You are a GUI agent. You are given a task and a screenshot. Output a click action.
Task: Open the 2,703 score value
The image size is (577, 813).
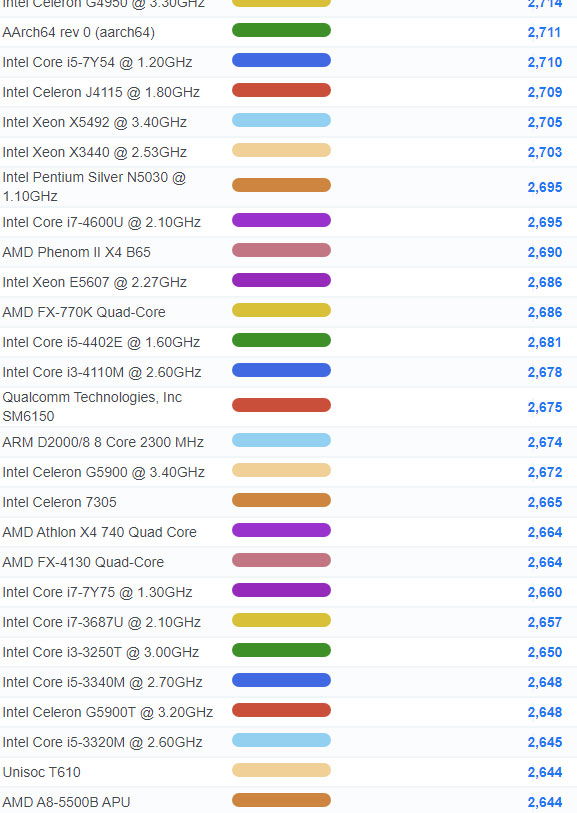tap(545, 153)
